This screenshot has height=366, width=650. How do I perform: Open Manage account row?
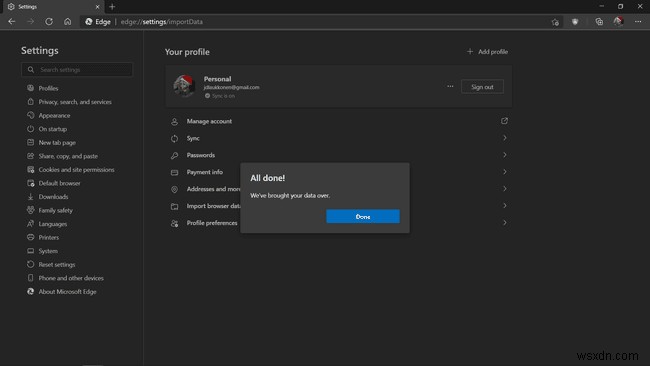point(338,121)
